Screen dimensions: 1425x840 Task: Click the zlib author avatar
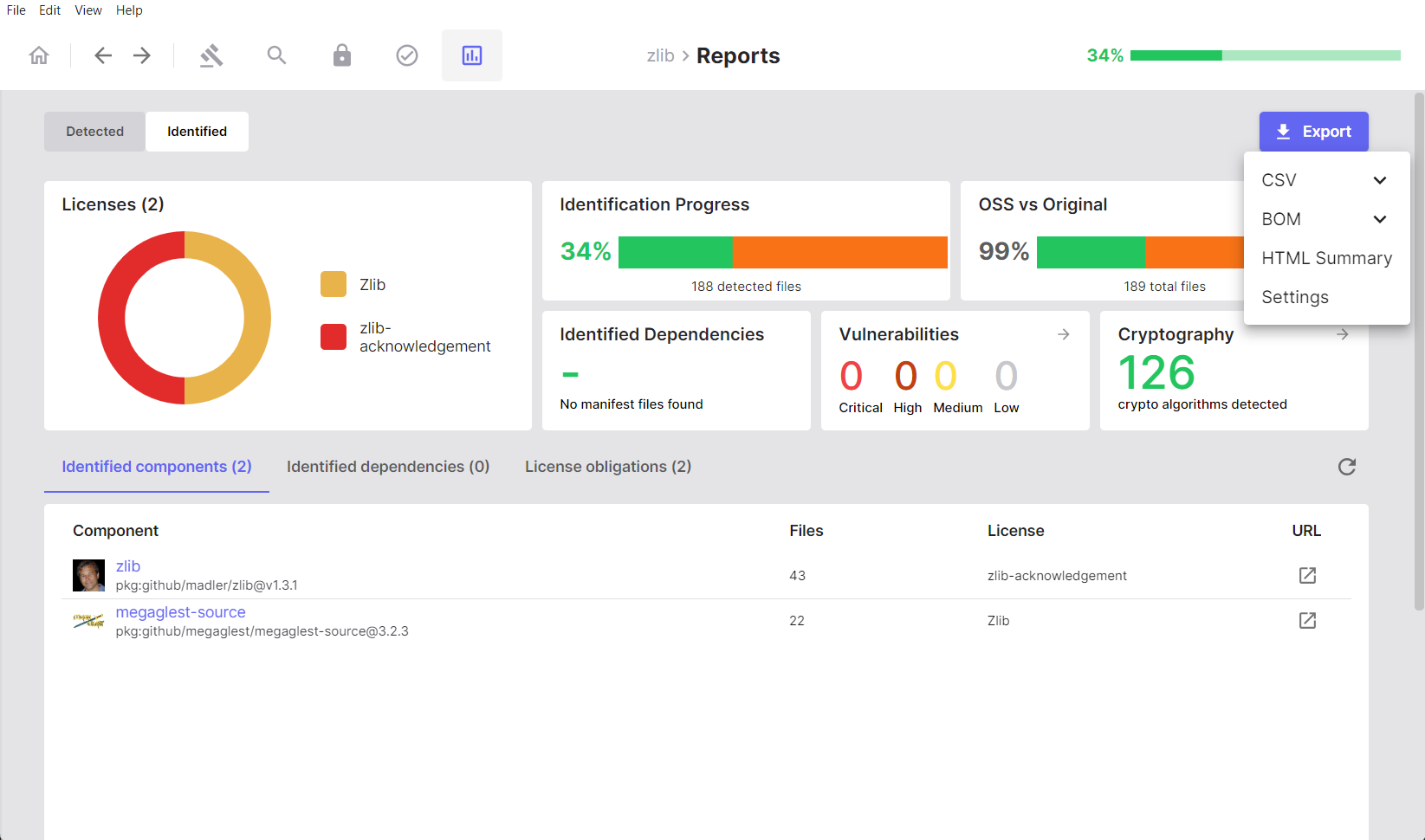point(88,575)
